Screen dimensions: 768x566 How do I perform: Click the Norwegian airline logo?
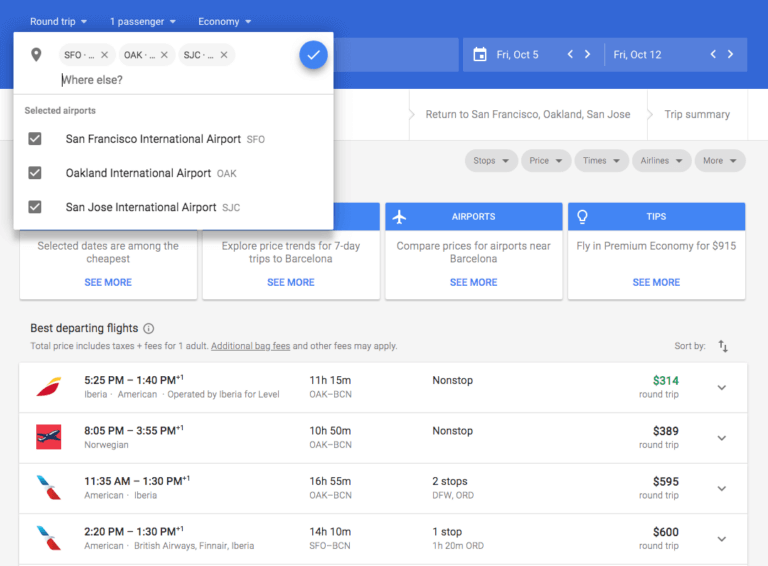click(48, 437)
